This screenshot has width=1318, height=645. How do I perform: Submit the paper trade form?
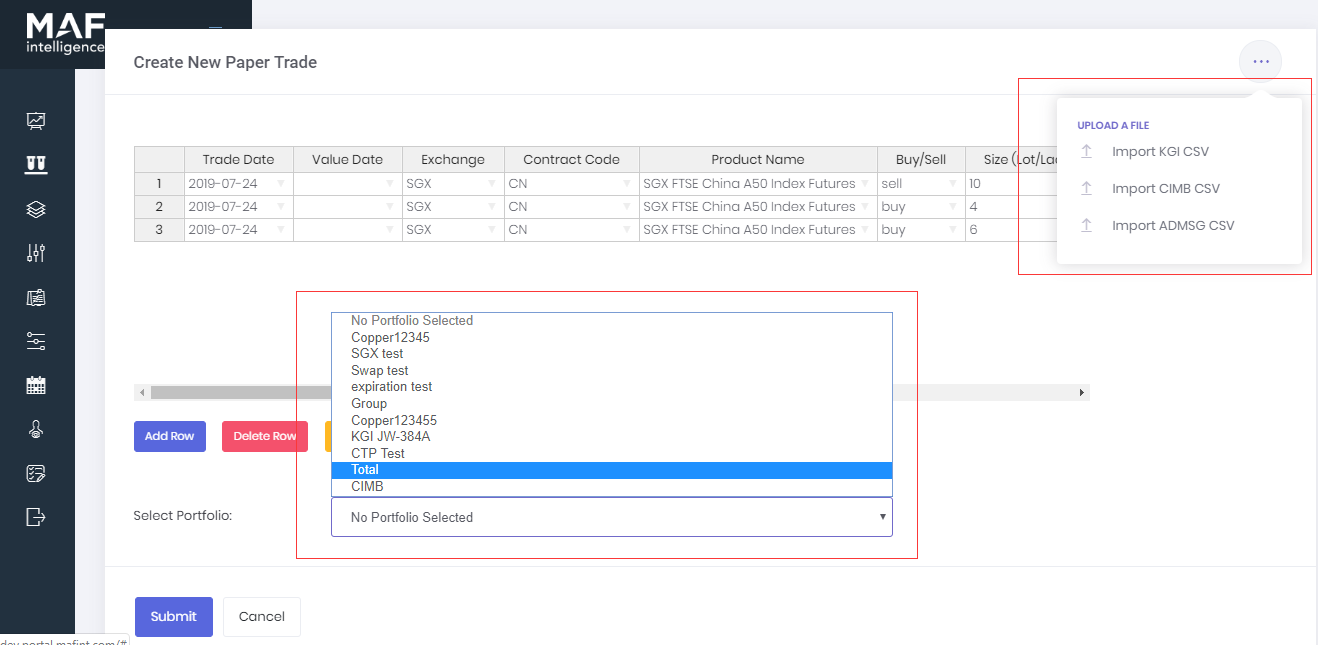pos(174,617)
